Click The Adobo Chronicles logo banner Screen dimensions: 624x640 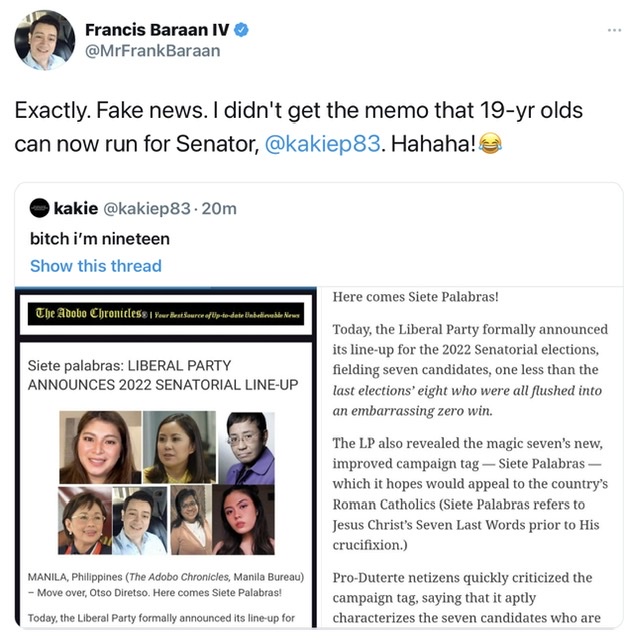pyautogui.click(x=167, y=314)
